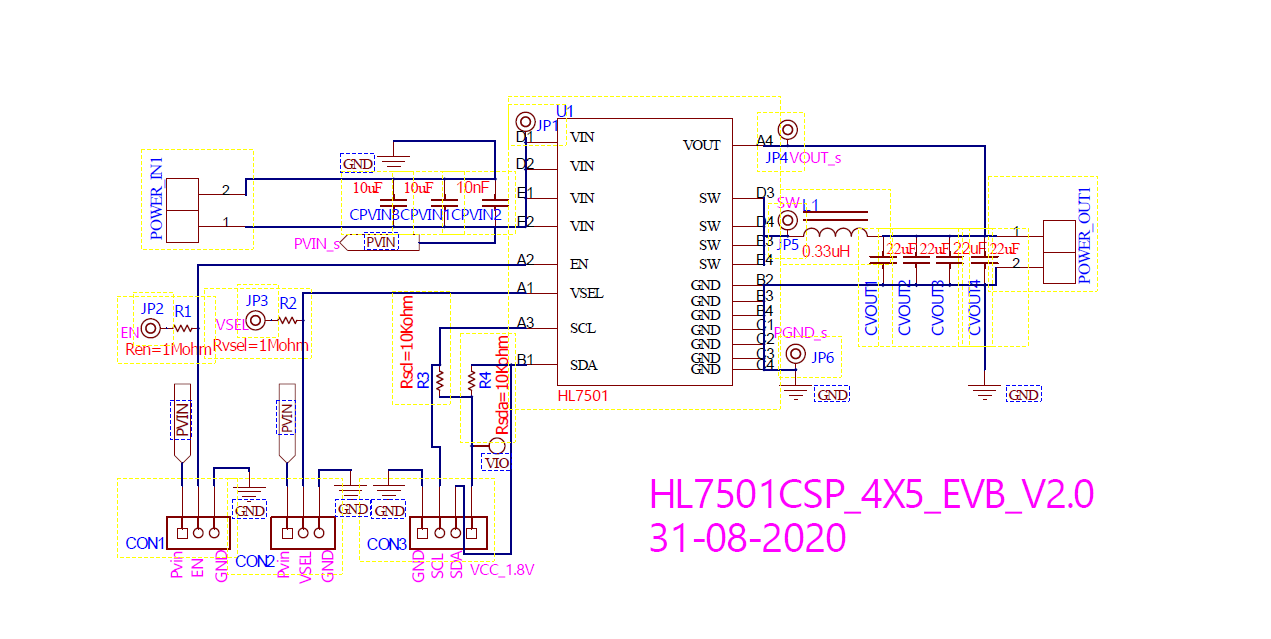Image resolution: width=1271 pixels, height=639 pixels.
Task: Click the VSEL pin name inside U1
Action: coord(586,294)
